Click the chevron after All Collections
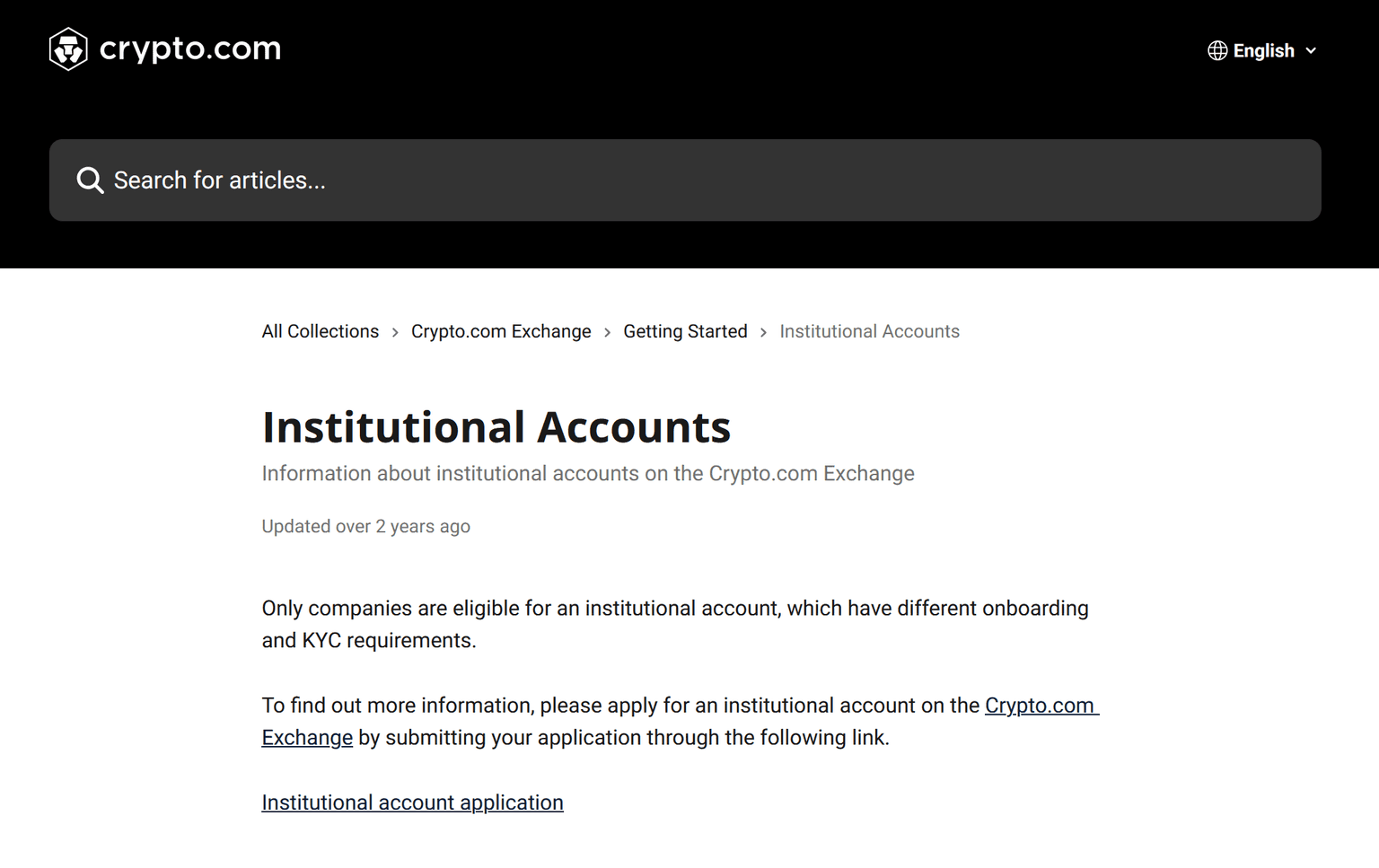 pyautogui.click(x=395, y=333)
